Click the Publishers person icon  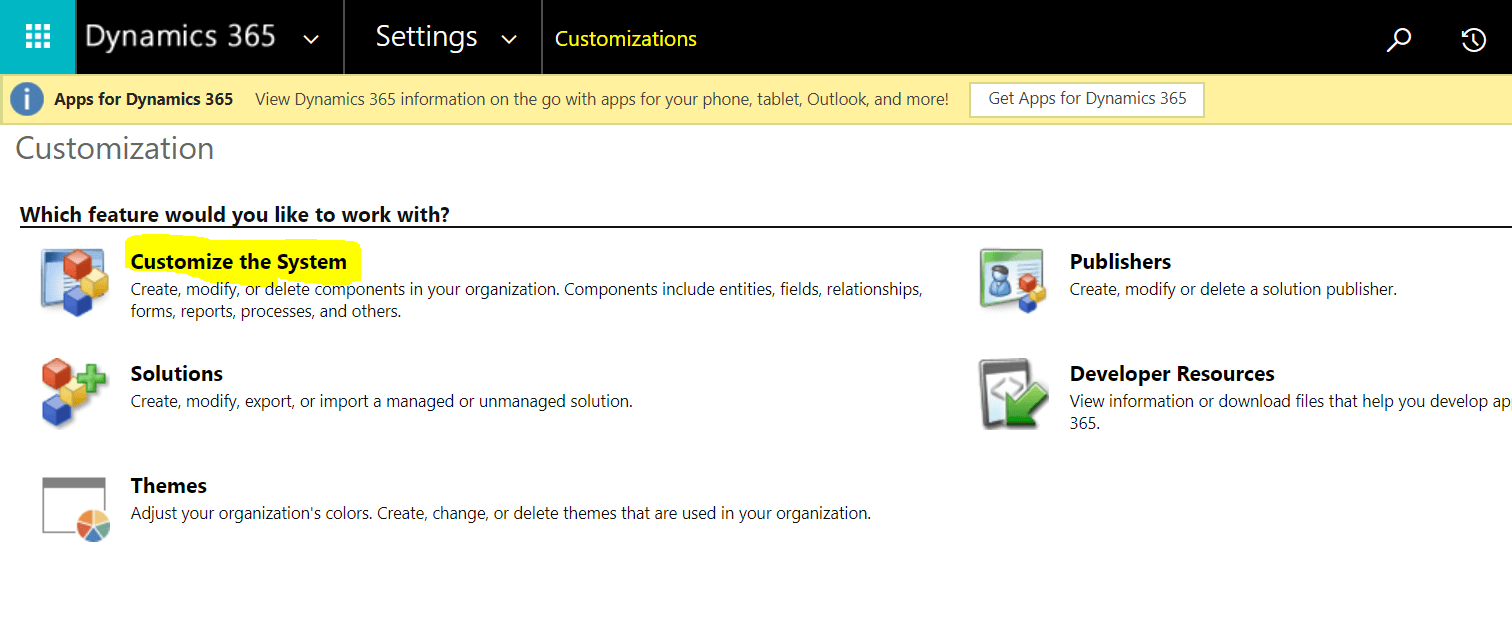(1012, 280)
